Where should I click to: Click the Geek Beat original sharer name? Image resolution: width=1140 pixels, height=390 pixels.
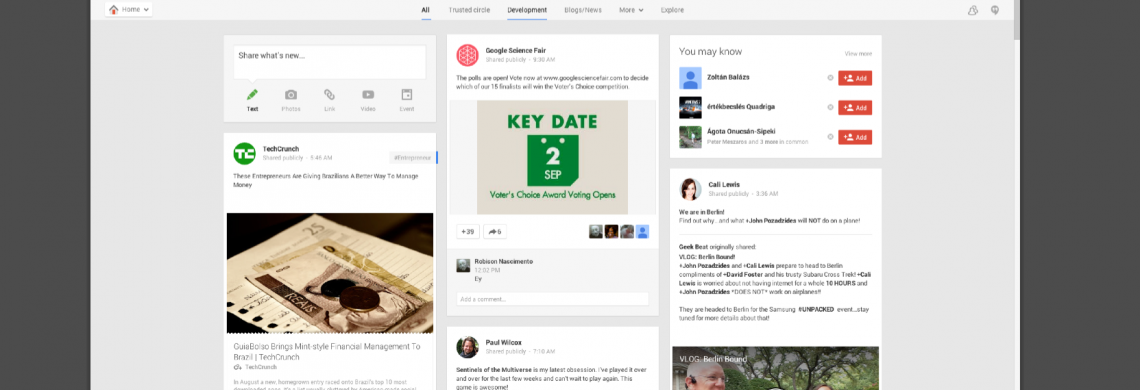click(x=694, y=247)
